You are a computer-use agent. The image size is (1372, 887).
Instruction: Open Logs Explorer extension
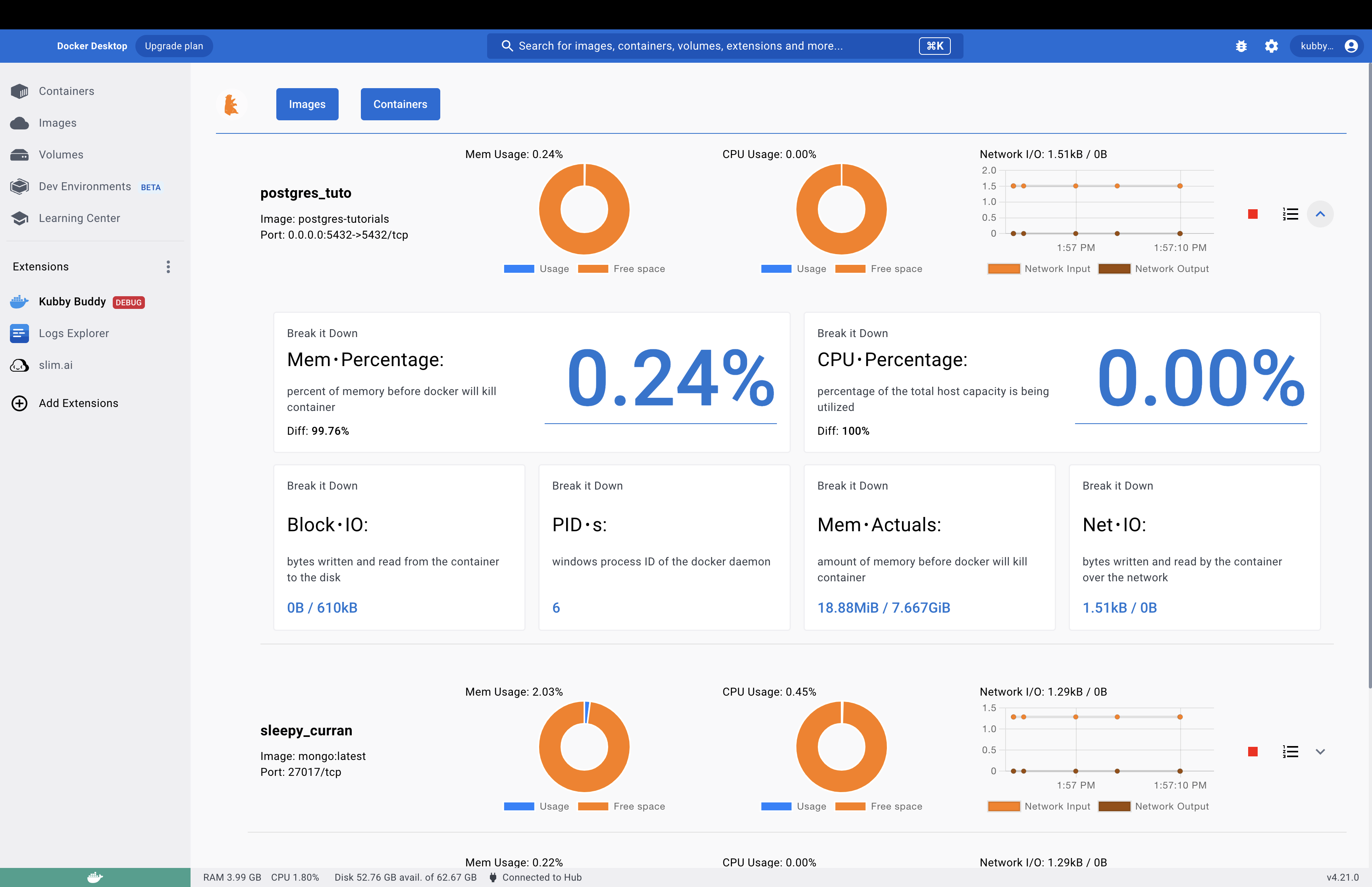[x=73, y=333]
